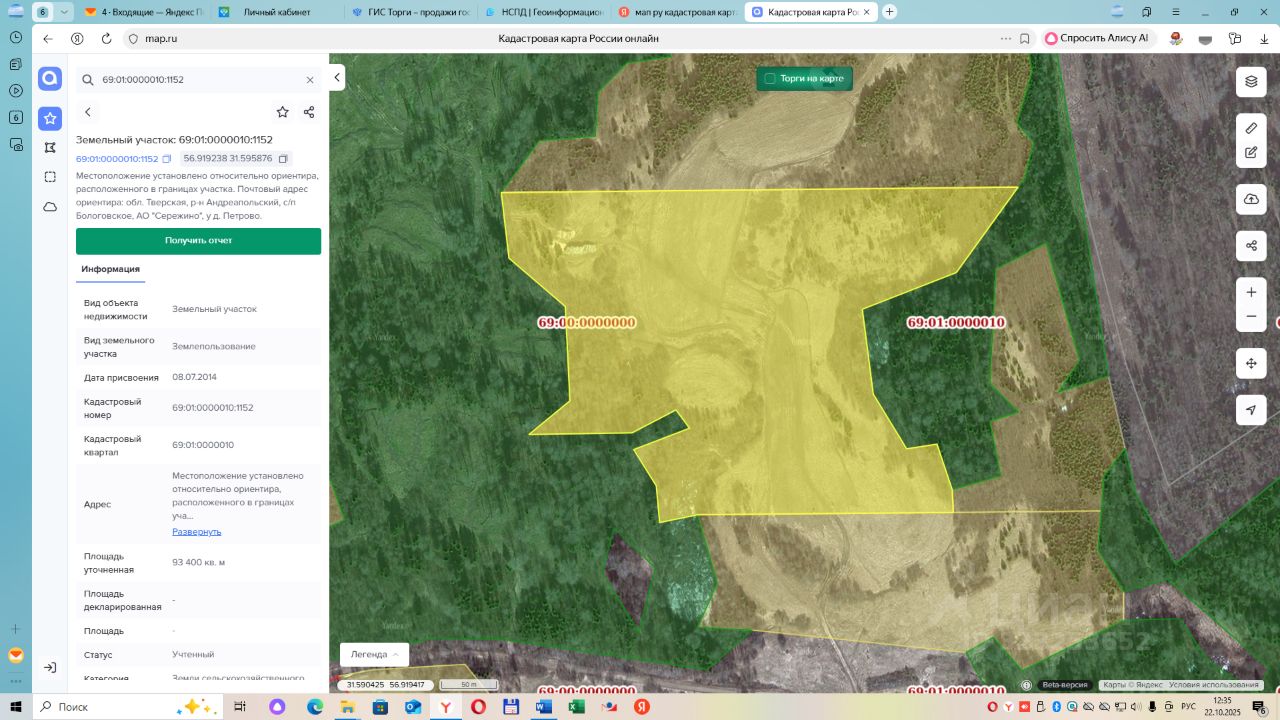Click the zoom out minus button
1280x720 pixels.
click(1251, 317)
